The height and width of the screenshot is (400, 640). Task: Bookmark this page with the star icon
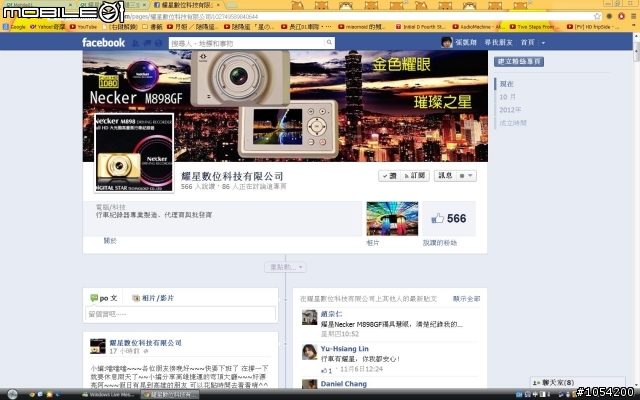coord(597,16)
